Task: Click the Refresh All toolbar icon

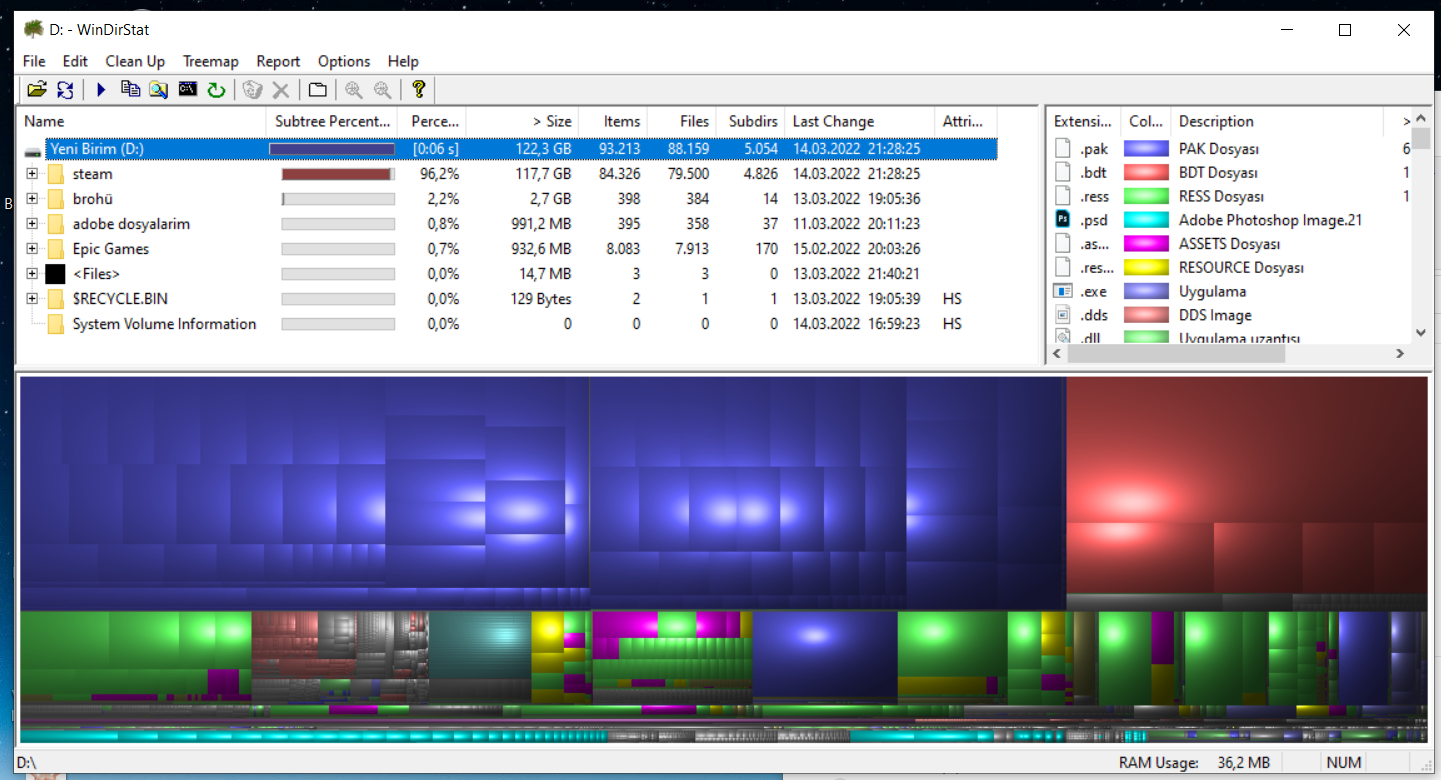Action: pos(65,90)
